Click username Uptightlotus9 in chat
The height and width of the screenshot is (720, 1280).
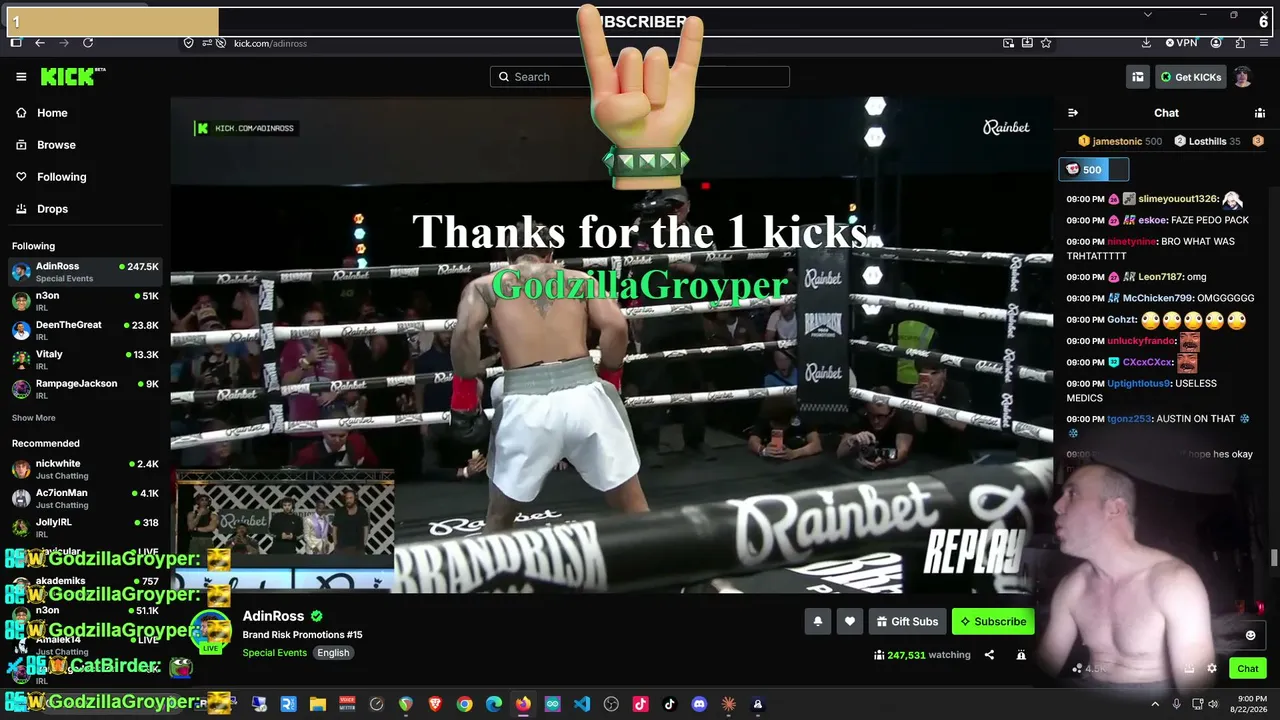1139,383
